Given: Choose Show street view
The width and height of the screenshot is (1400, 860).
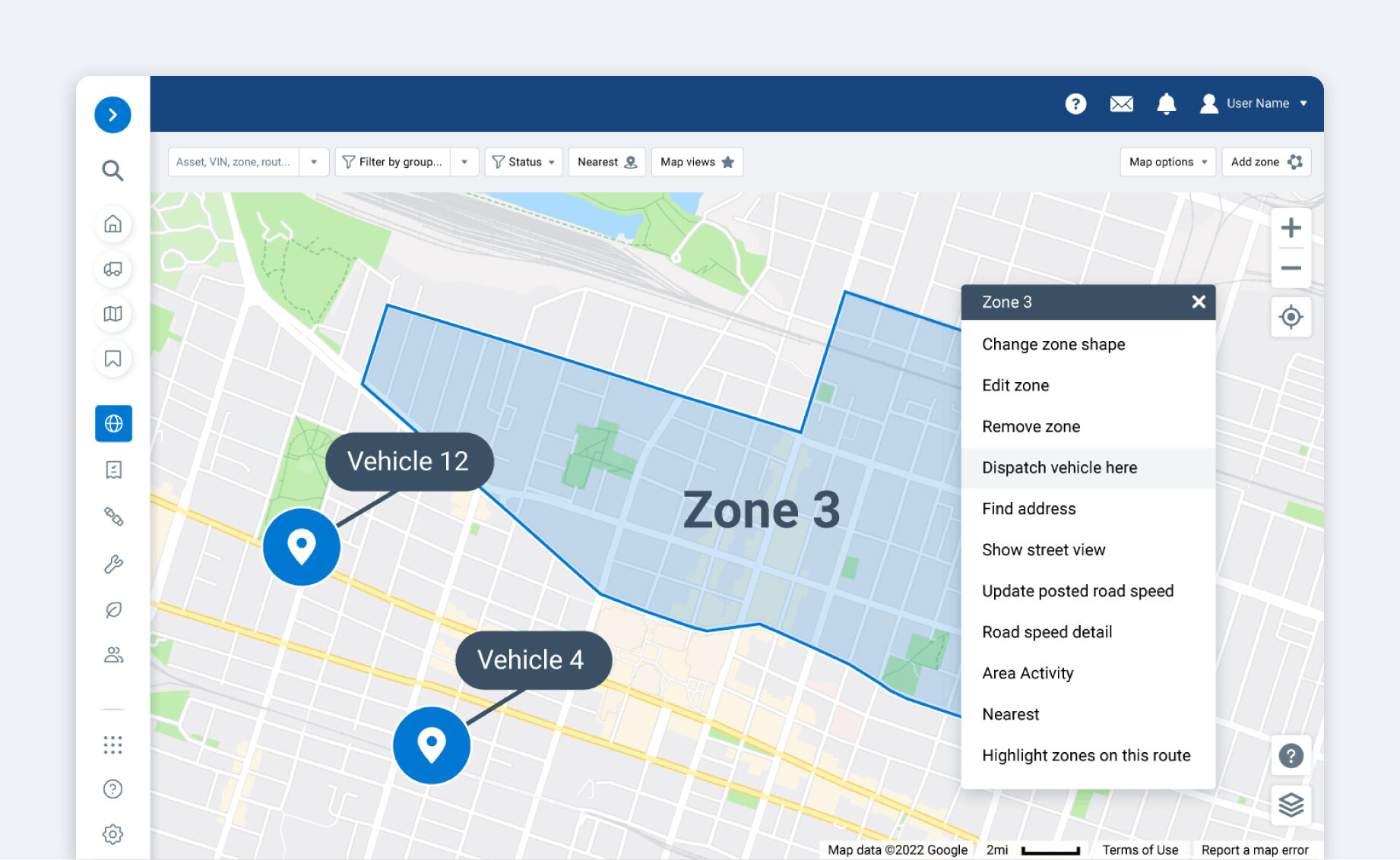Looking at the screenshot, I should (1088, 550).
